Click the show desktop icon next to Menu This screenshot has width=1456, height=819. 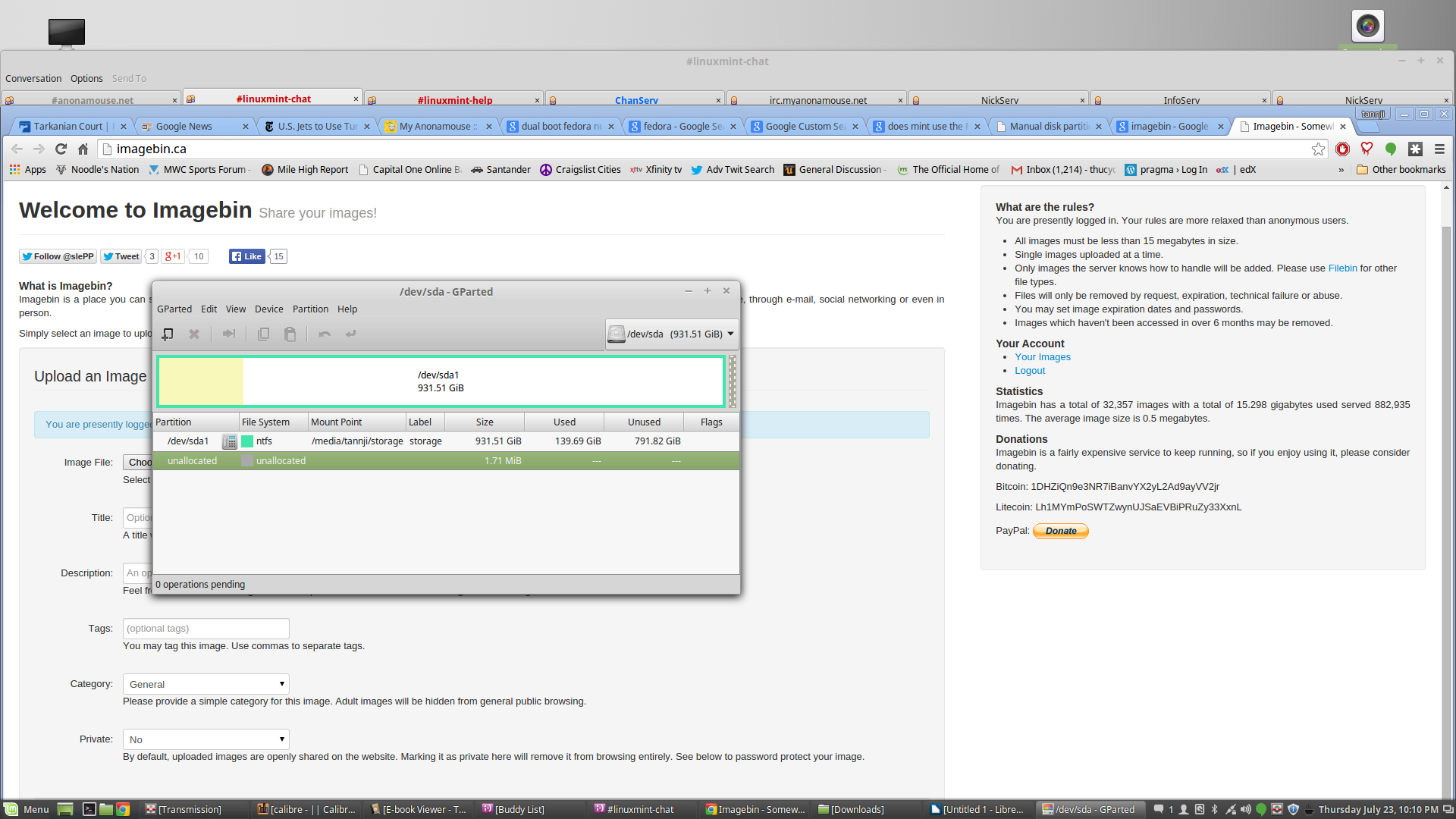(x=65, y=809)
